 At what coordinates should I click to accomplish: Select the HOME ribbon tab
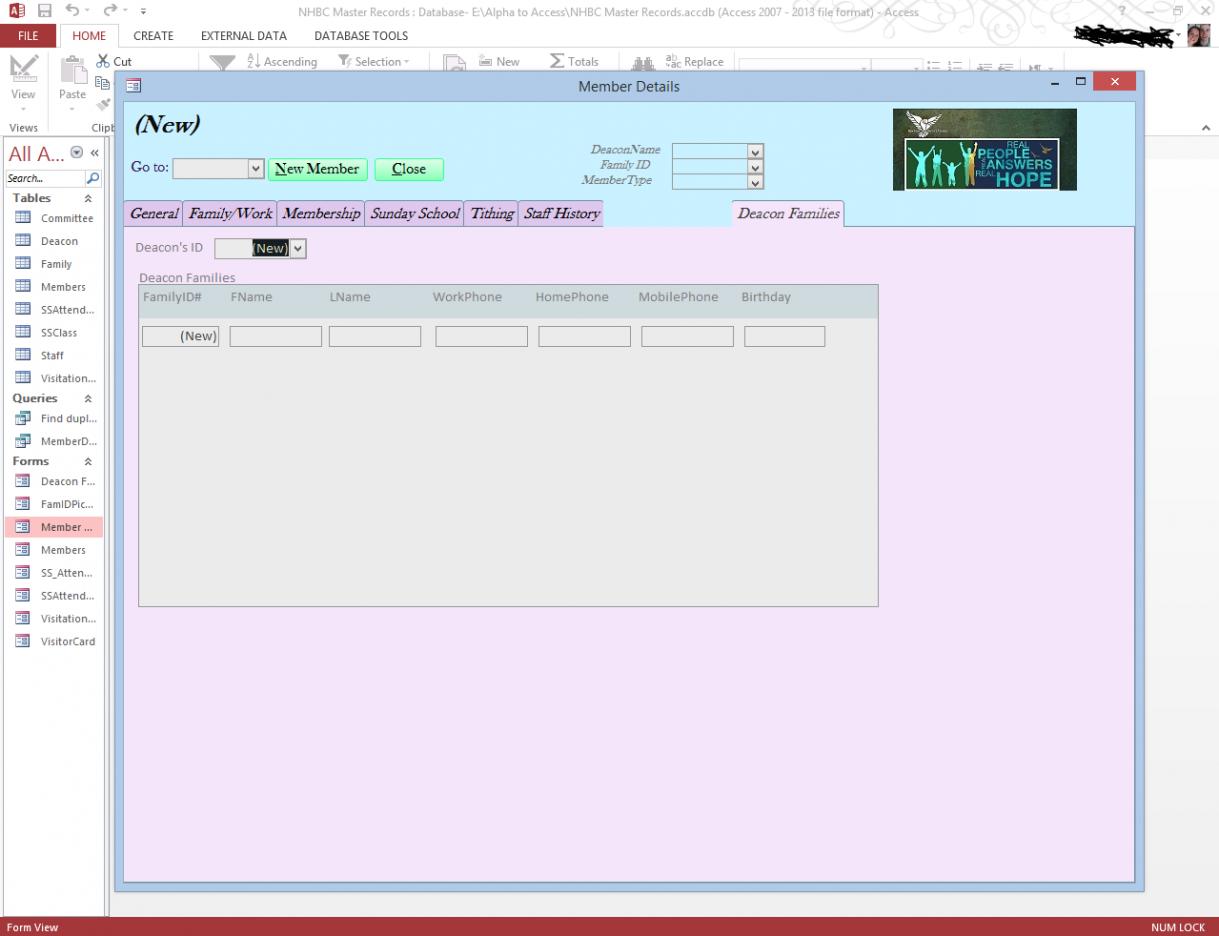89,36
